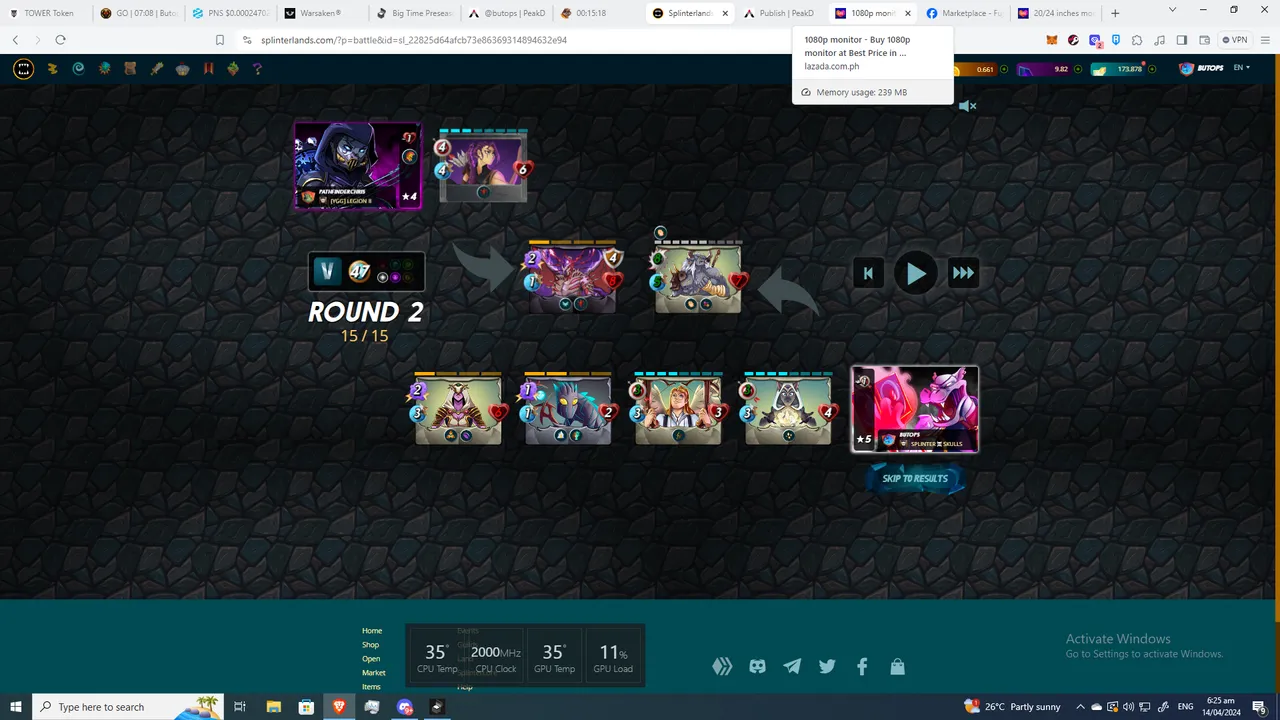Click the Market footer link
The width and height of the screenshot is (1280, 720).
tap(374, 673)
